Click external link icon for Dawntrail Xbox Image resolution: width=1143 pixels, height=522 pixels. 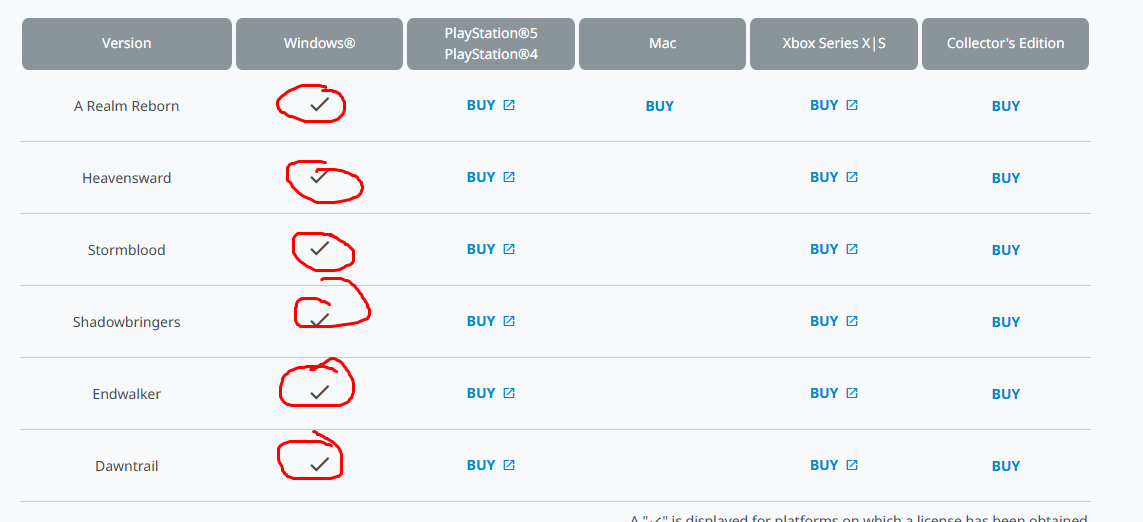852,465
